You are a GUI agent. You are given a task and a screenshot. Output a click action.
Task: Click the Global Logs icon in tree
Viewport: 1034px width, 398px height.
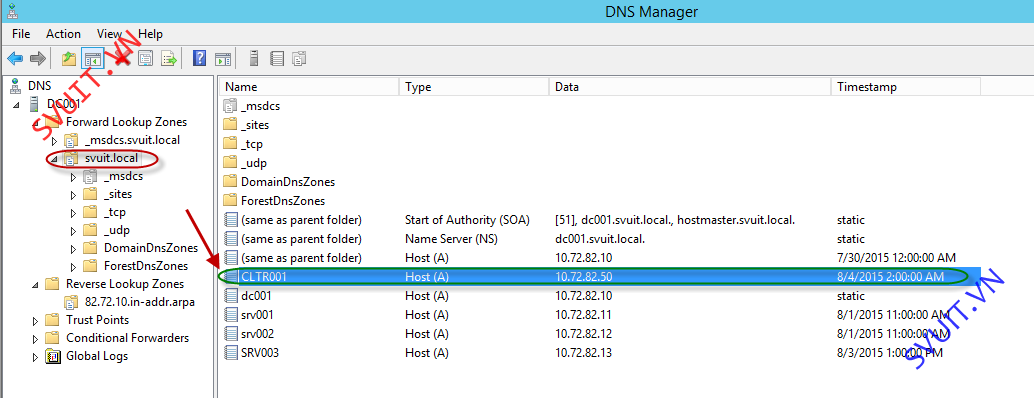52,356
